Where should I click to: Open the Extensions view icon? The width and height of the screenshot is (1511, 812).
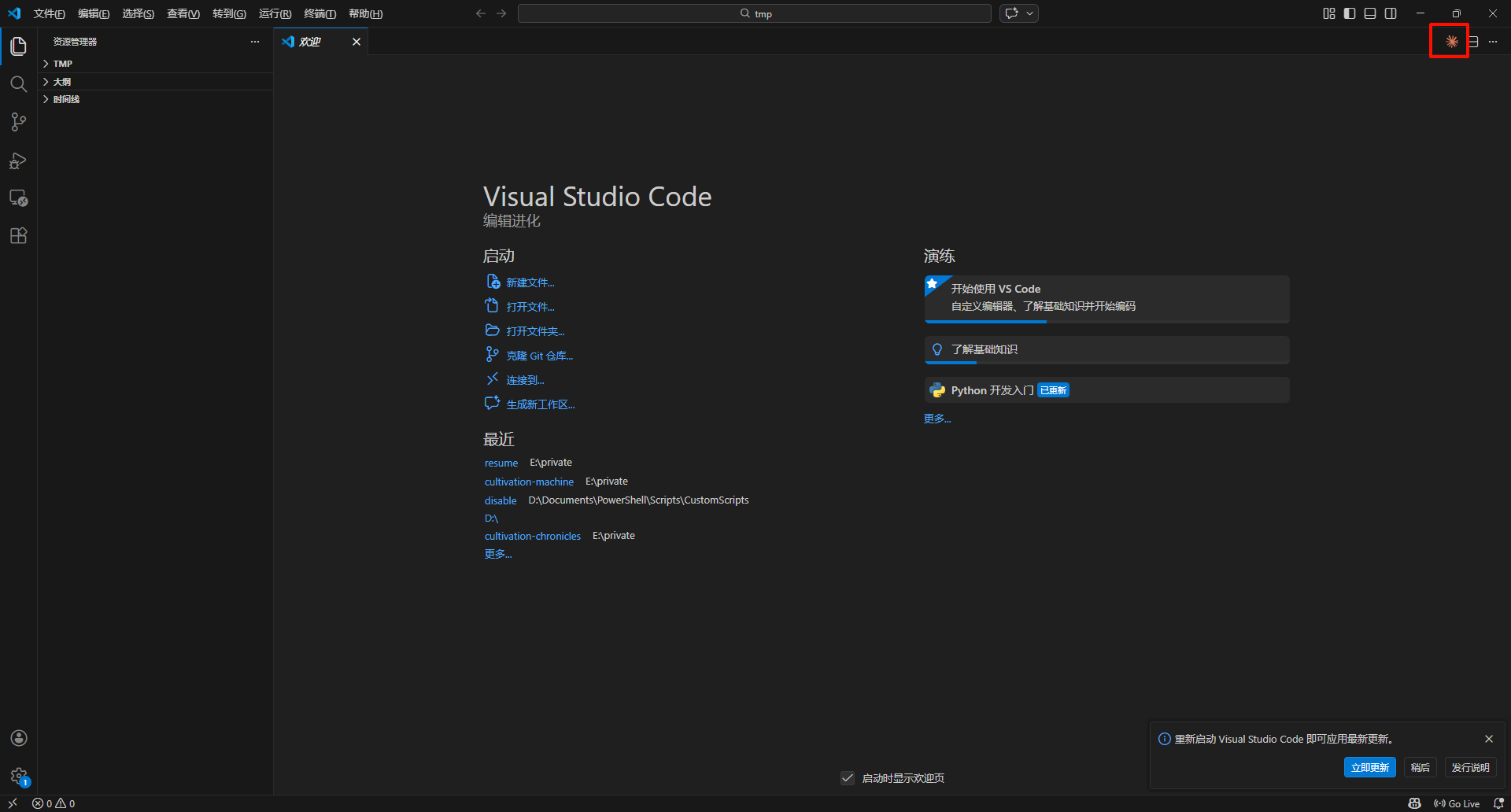19,236
